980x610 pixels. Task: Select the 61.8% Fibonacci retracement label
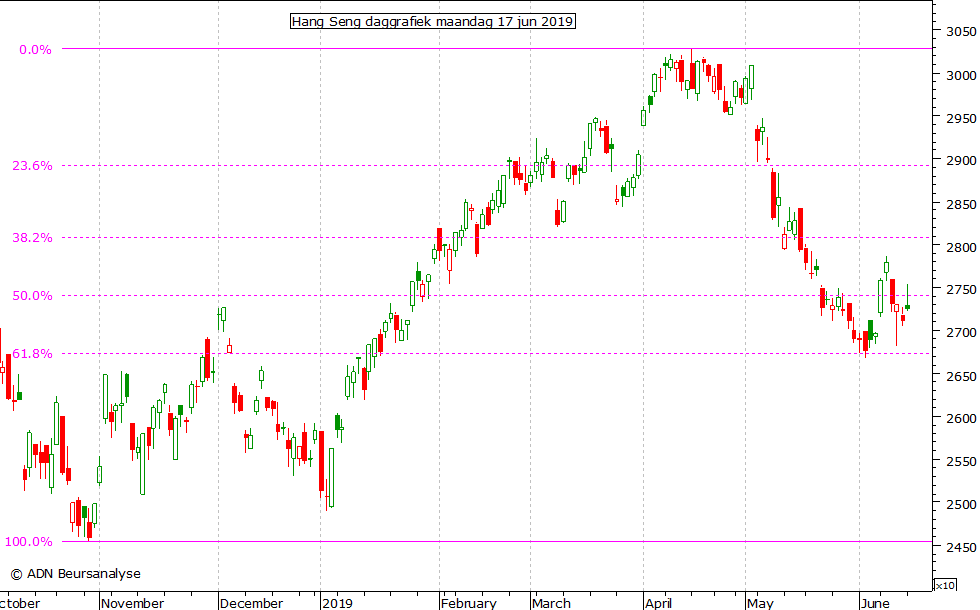tap(33, 354)
